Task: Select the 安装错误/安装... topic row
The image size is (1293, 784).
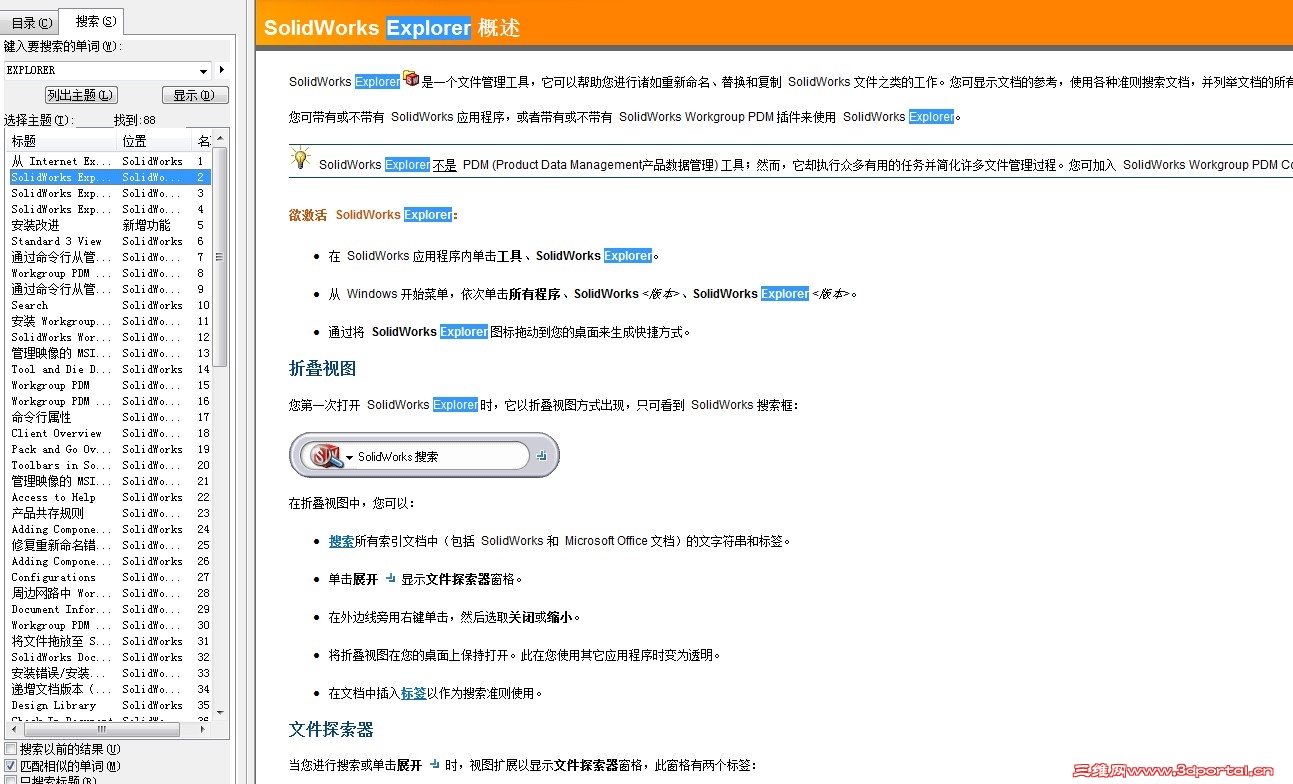Action: tap(110, 673)
